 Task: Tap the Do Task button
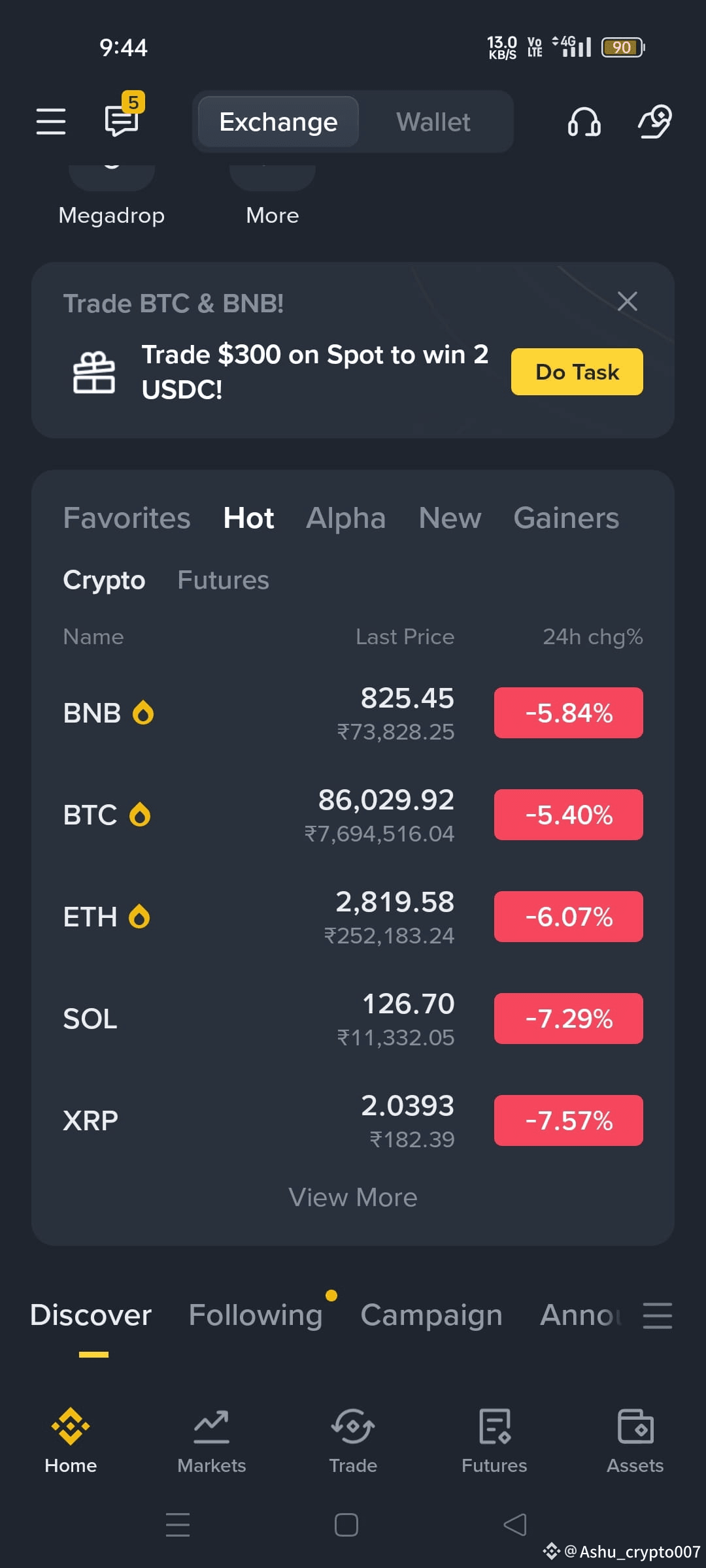coord(577,372)
